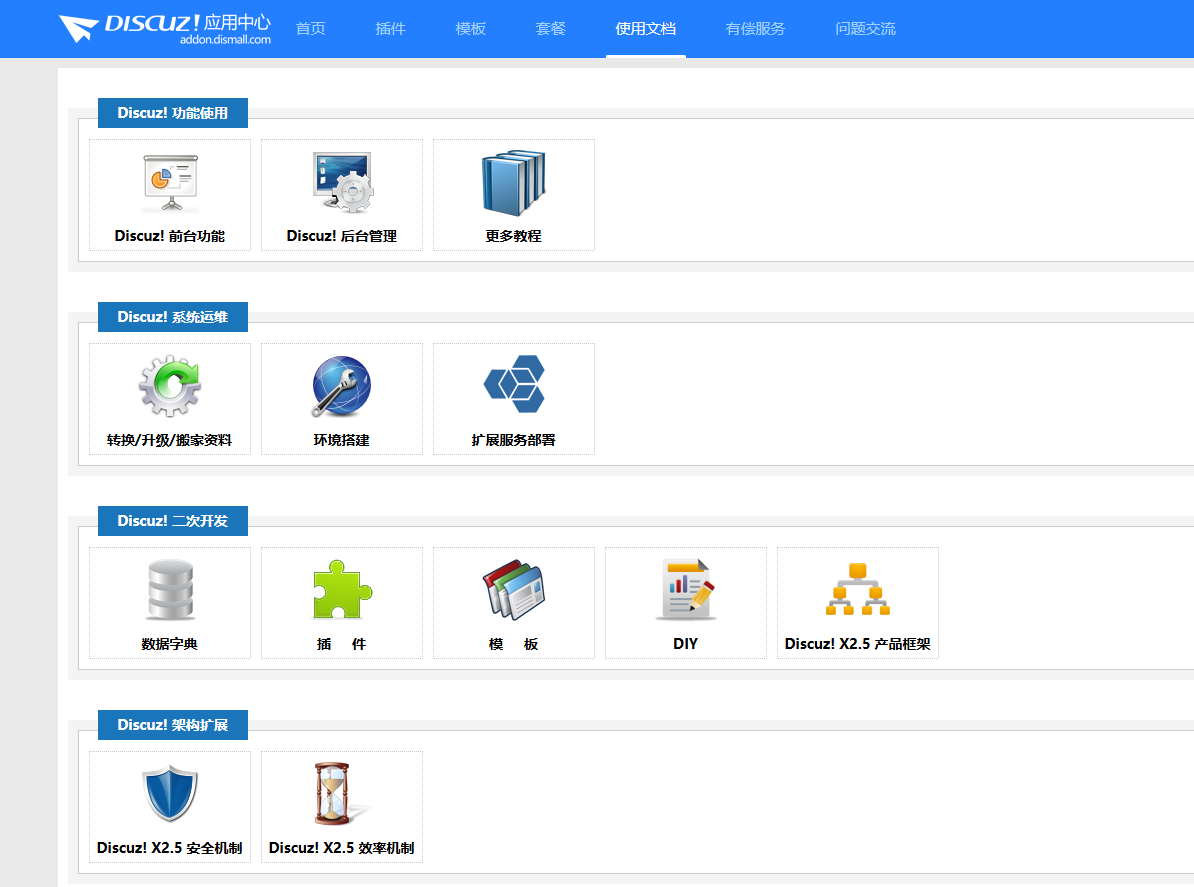
Task: Go to the 问题交流 nav tab
Action: point(866,29)
